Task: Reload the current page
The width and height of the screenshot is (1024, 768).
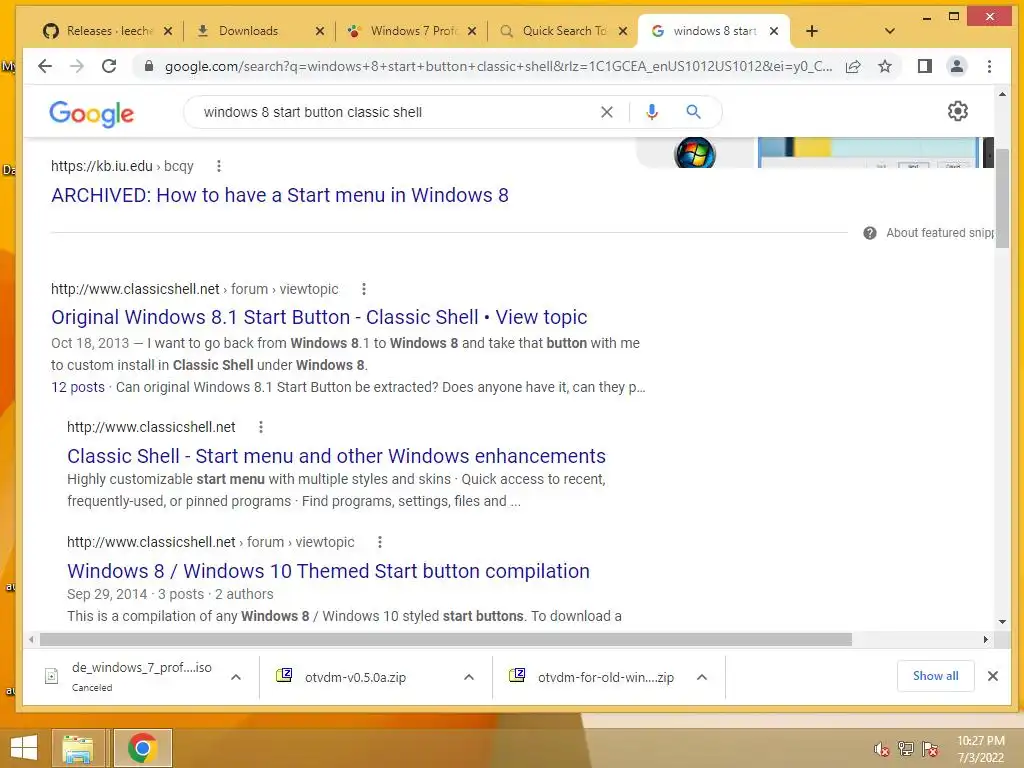Action: click(x=109, y=66)
